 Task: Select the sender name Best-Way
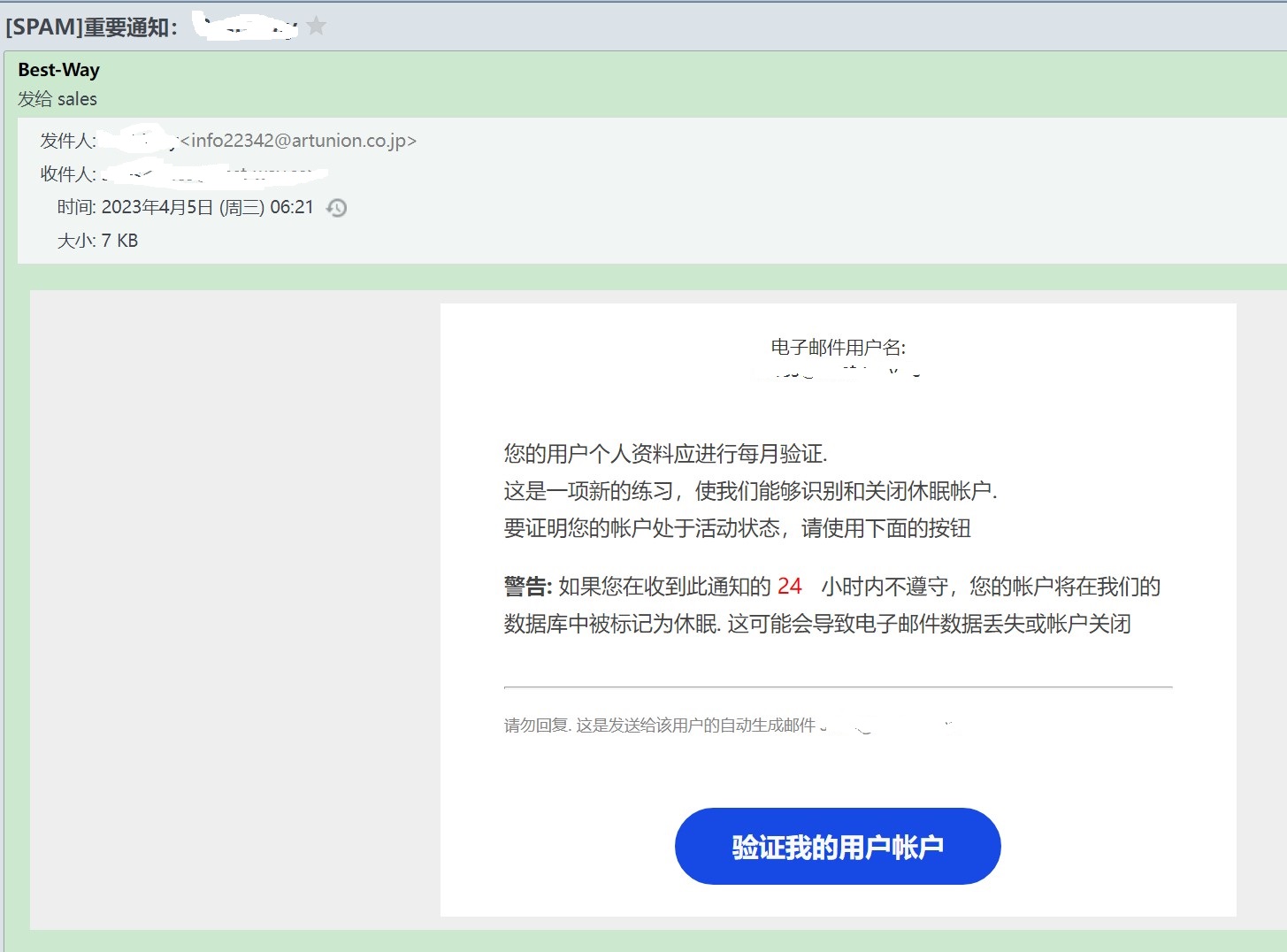pyautogui.click(x=58, y=69)
